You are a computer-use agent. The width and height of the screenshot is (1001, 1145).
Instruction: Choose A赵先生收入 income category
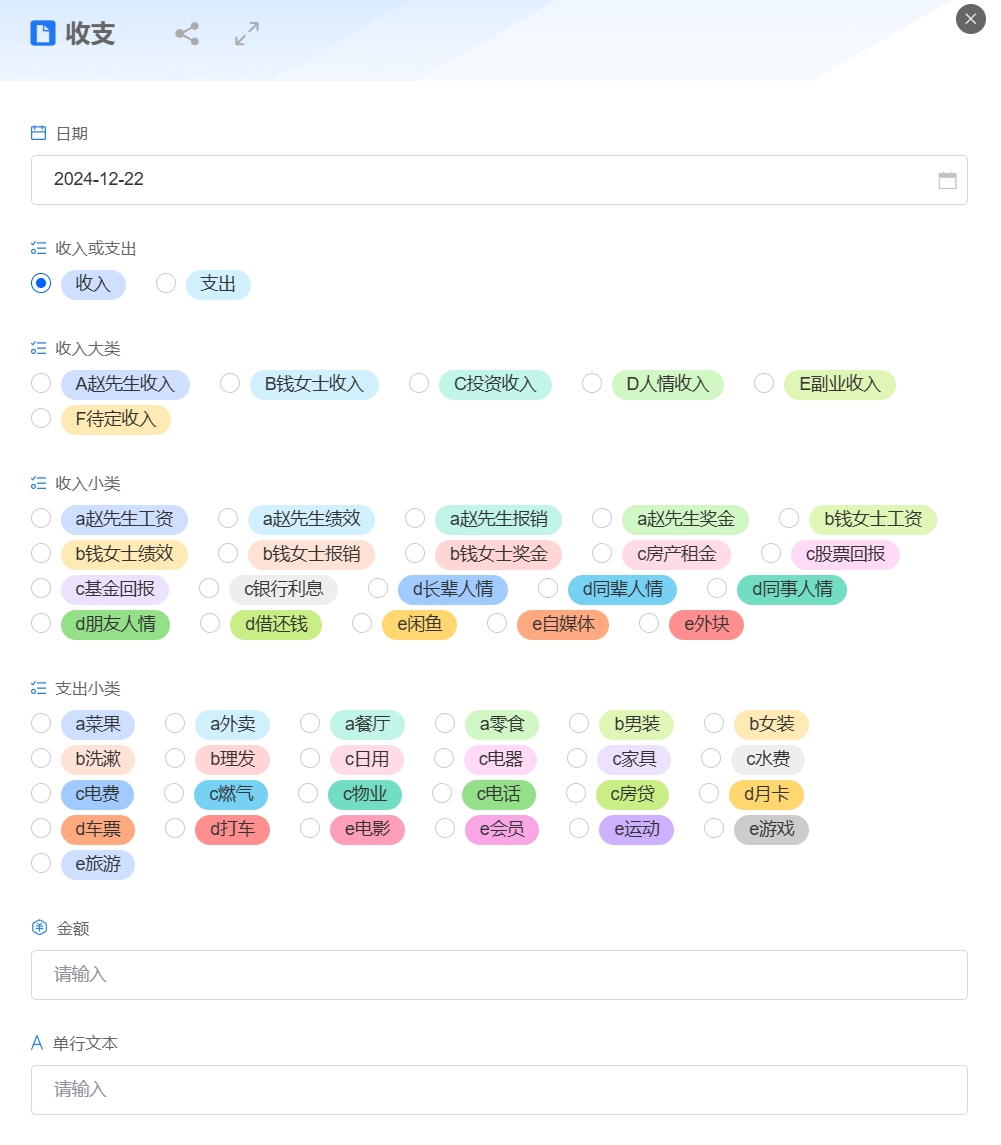click(x=41, y=384)
